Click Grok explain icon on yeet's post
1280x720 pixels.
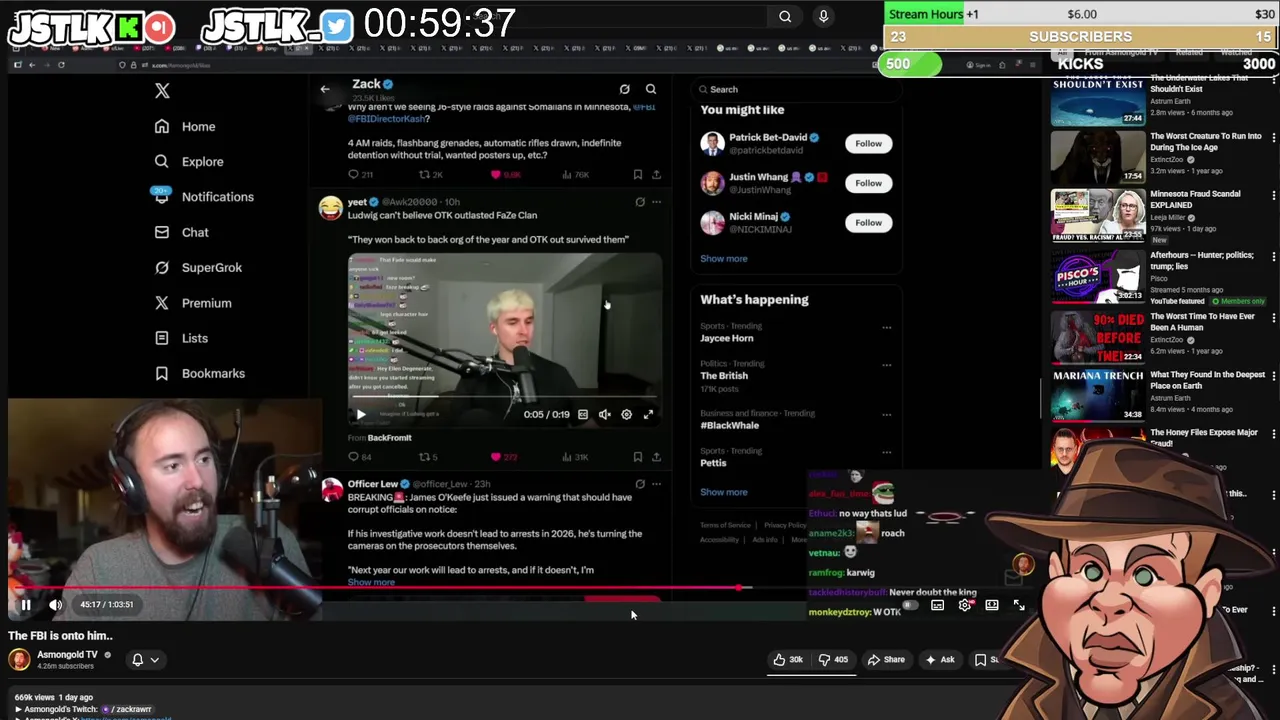[640, 202]
